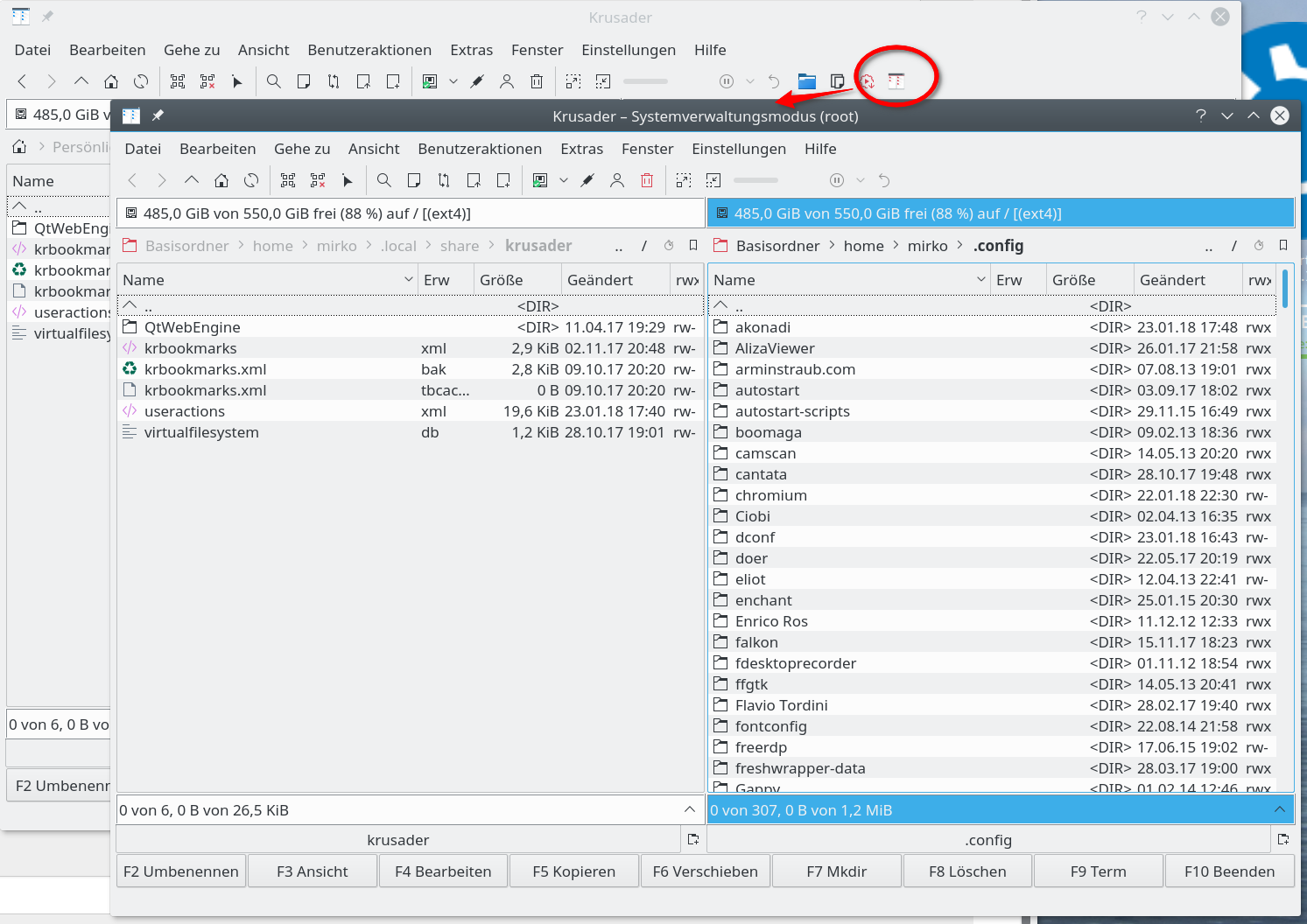Open Extras menu in background Krusader window
The width and height of the screenshot is (1307, 924).
(x=471, y=50)
